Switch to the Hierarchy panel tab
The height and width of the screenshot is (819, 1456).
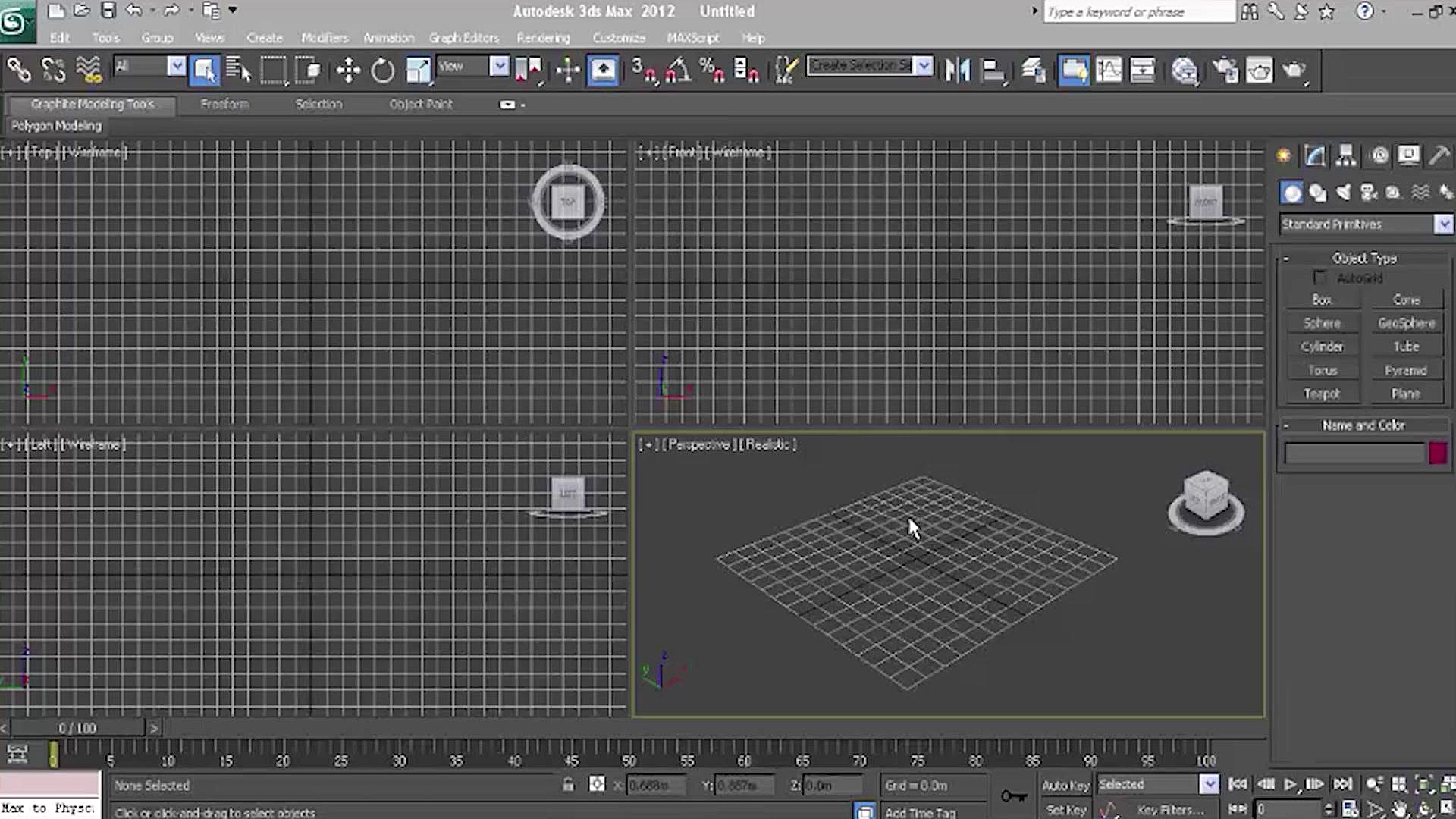pyautogui.click(x=1346, y=155)
